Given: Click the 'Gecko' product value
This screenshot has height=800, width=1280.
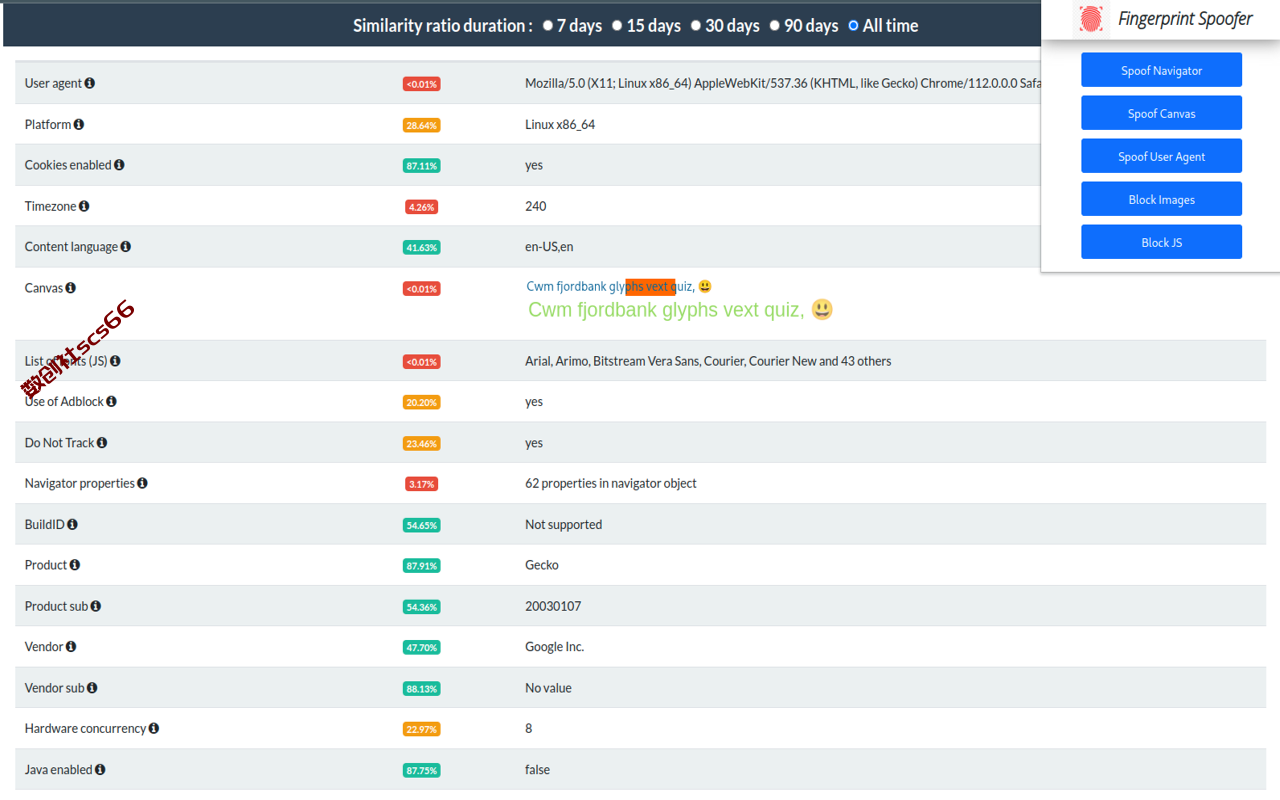Looking at the screenshot, I should tap(542, 565).
